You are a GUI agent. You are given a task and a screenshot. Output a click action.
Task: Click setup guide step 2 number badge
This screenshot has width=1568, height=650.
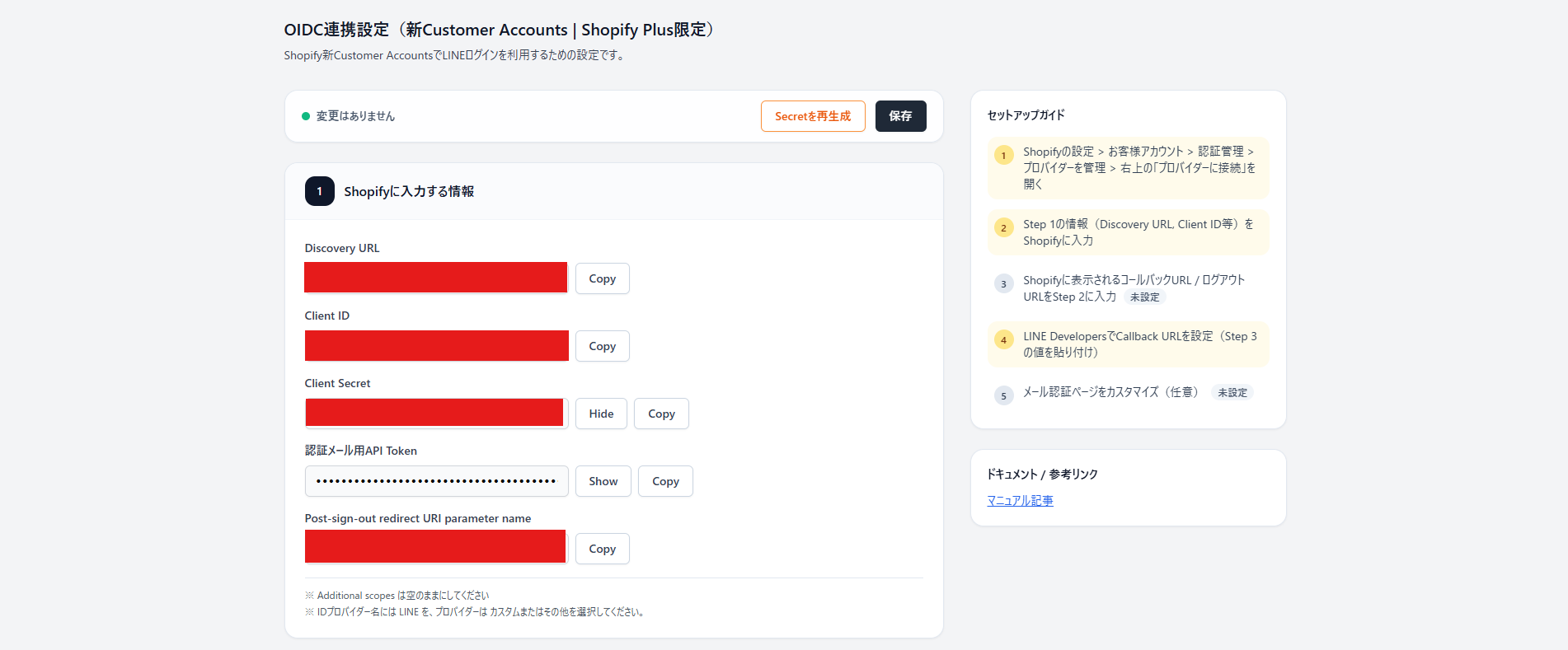pyautogui.click(x=1003, y=228)
